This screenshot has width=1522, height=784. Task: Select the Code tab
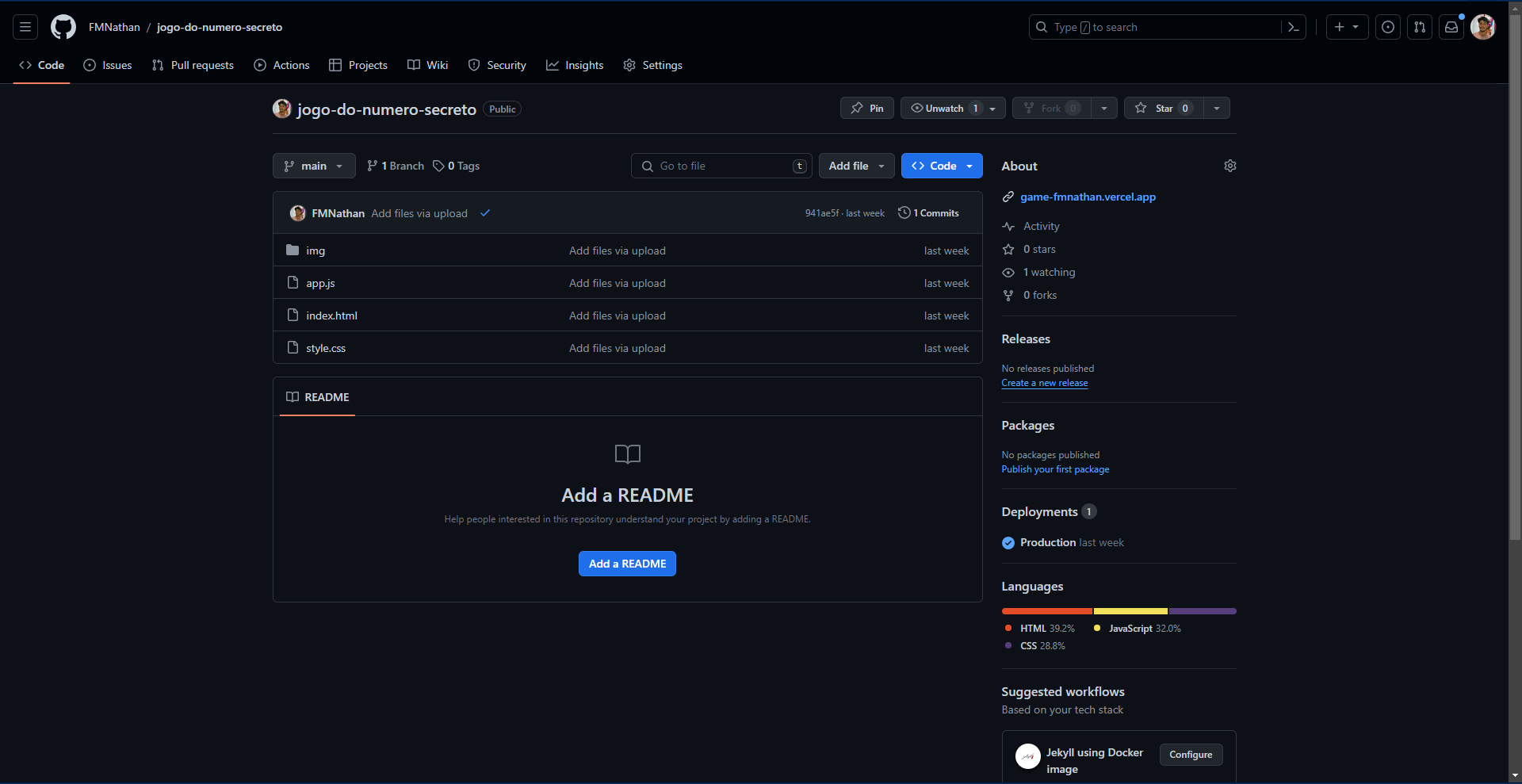point(41,65)
